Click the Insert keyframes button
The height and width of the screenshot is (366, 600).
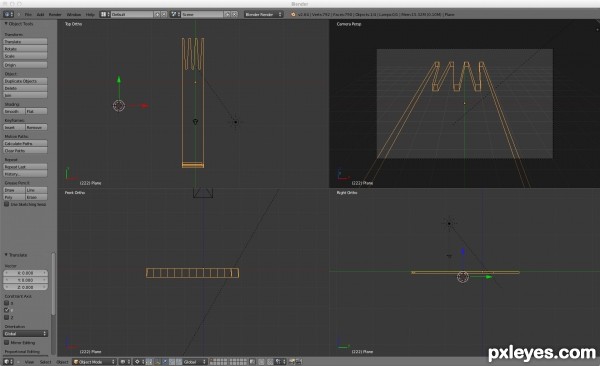(14, 127)
